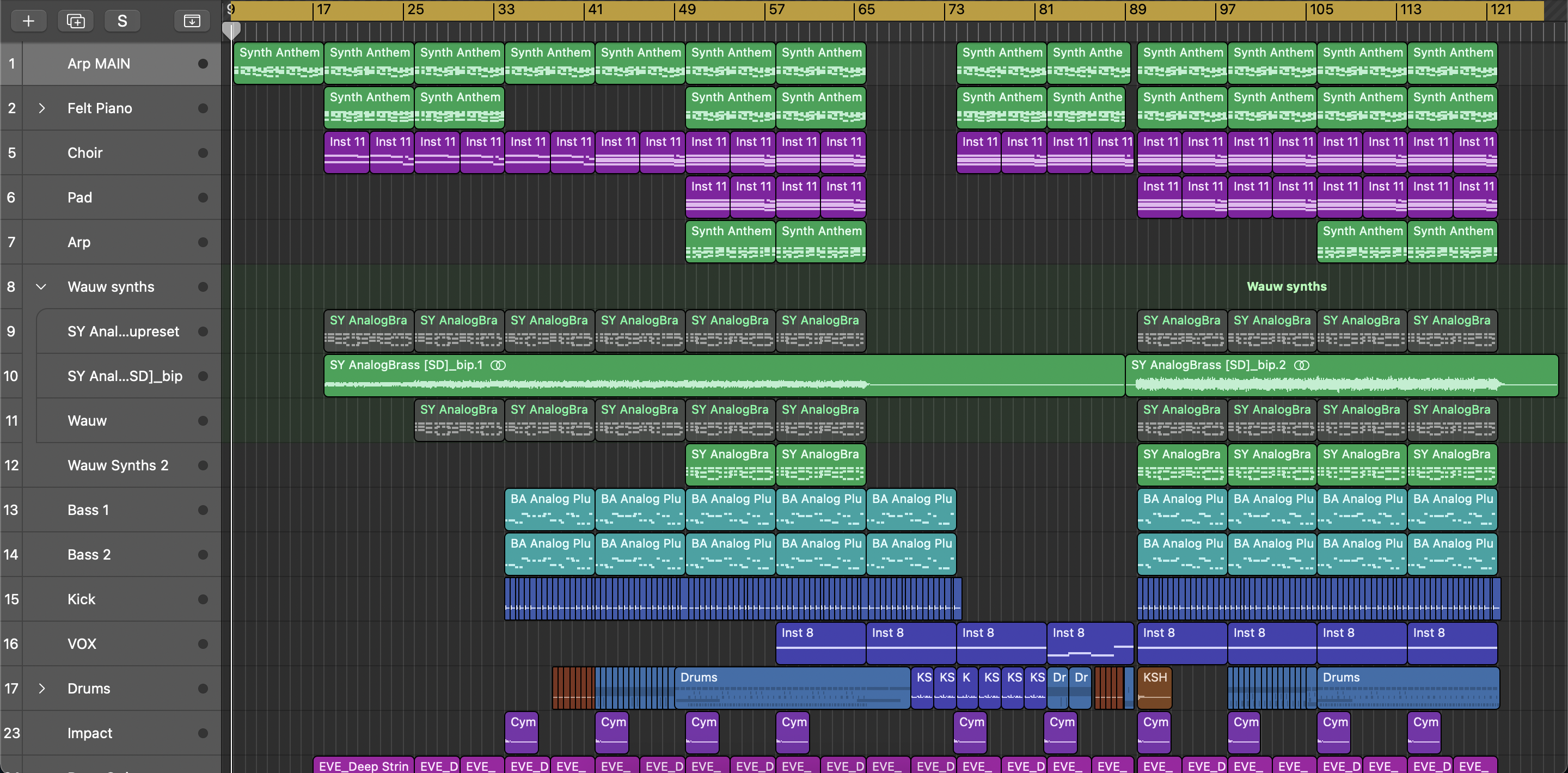The height and width of the screenshot is (773, 1568).
Task: Expand the Felt Piano track stack
Action: coord(41,108)
